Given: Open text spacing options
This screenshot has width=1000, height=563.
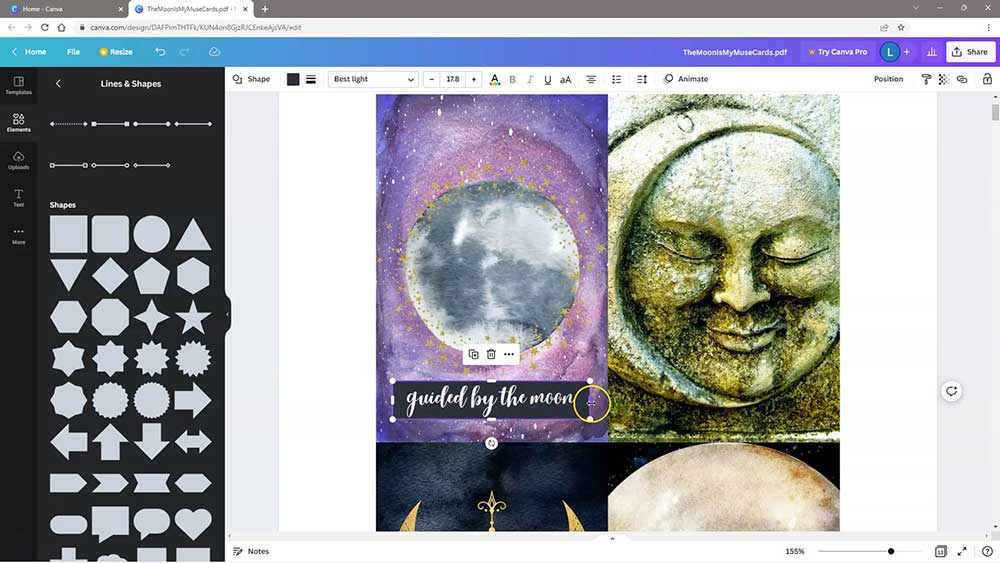Looking at the screenshot, I should pyautogui.click(x=642, y=79).
